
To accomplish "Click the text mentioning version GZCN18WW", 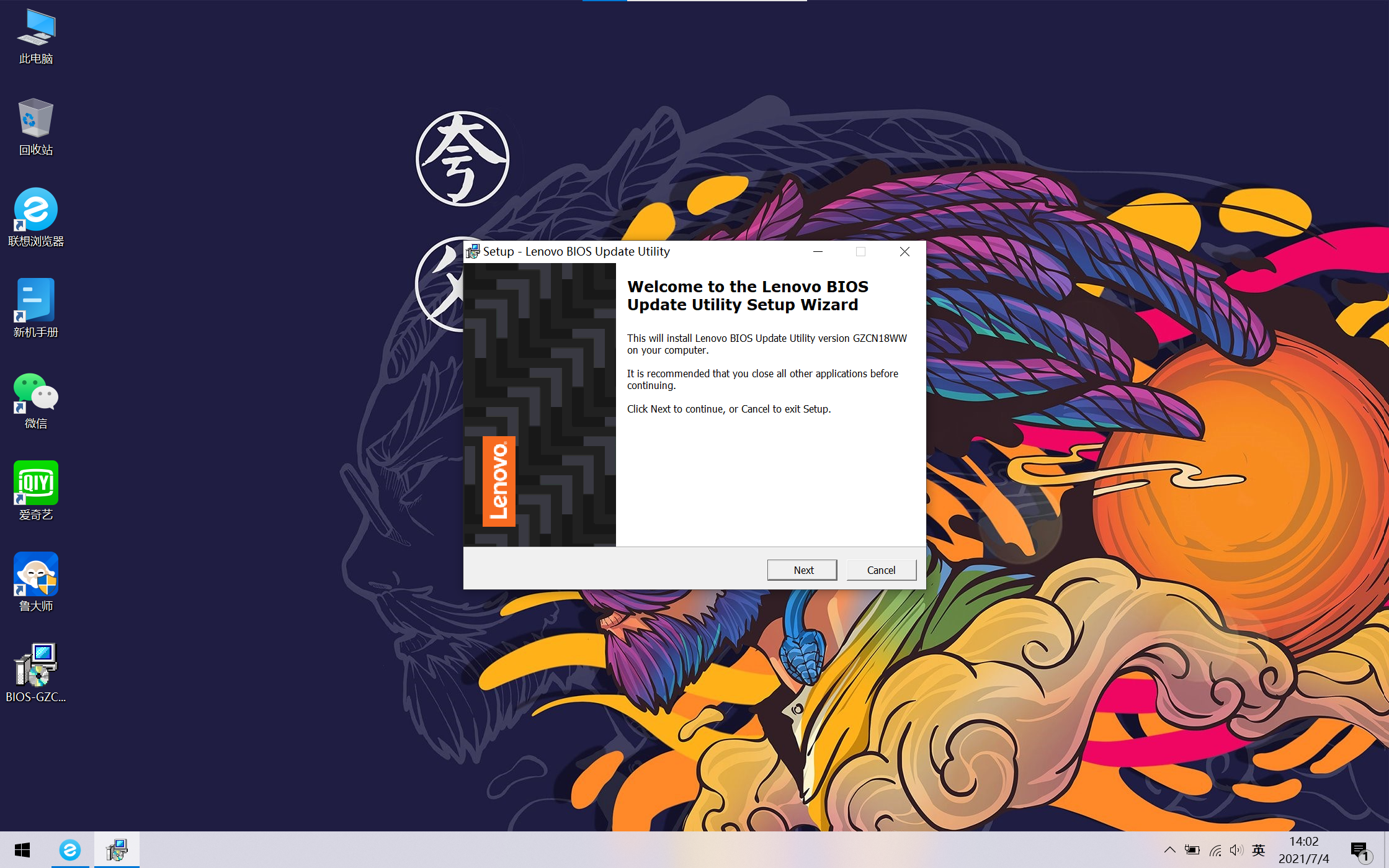I will tap(767, 344).
